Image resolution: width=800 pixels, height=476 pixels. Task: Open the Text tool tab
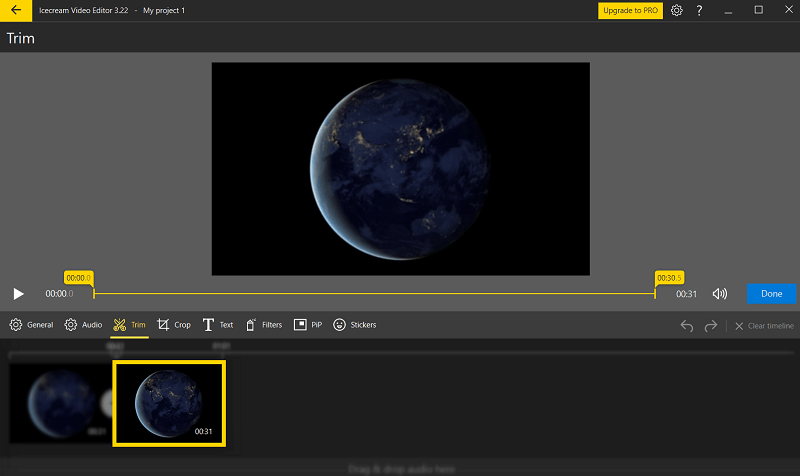pos(218,325)
